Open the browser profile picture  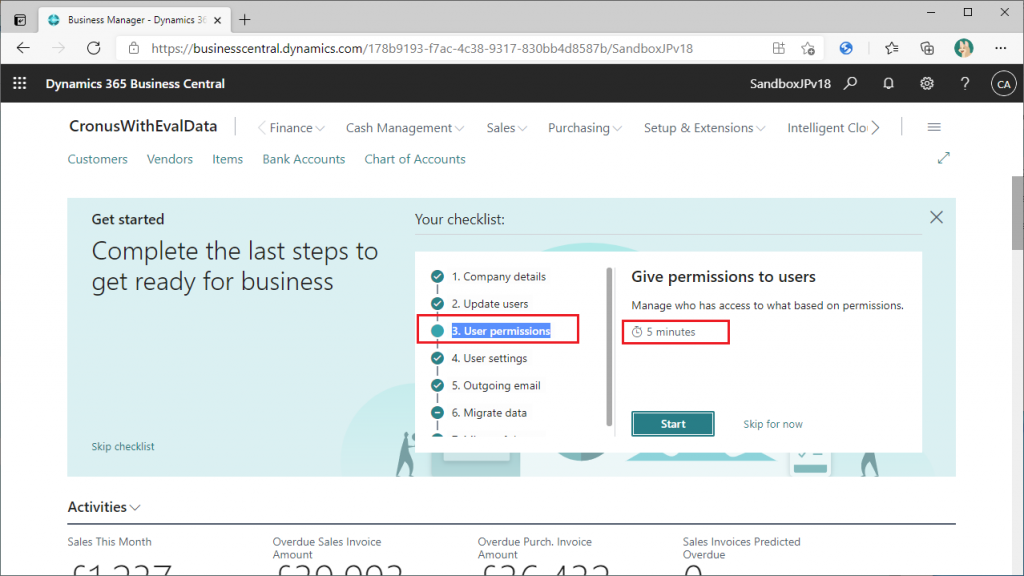pyautogui.click(x=963, y=48)
